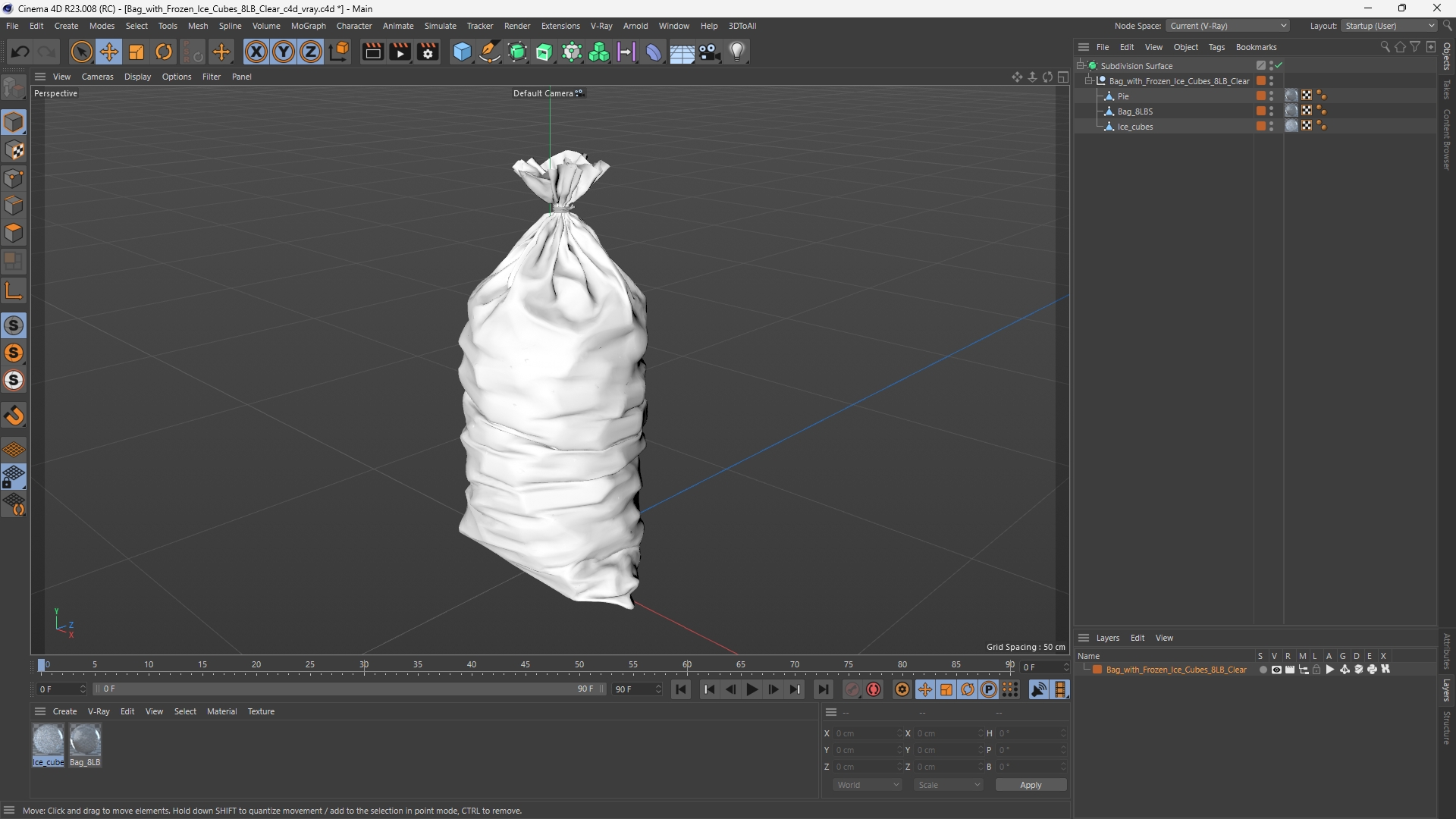Toggle layer visibility eye for Bag layer
The height and width of the screenshot is (819, 1456).
tap(1276, 670)
